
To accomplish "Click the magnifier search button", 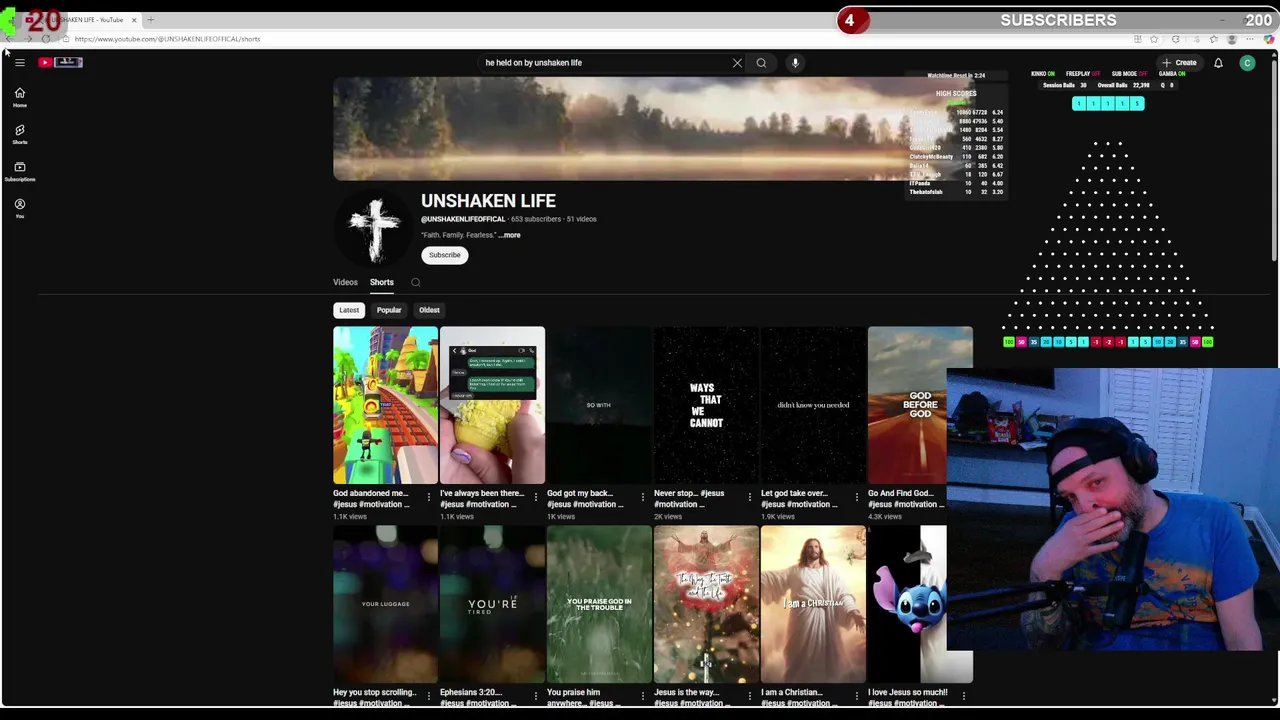I will tap(761, 63).
